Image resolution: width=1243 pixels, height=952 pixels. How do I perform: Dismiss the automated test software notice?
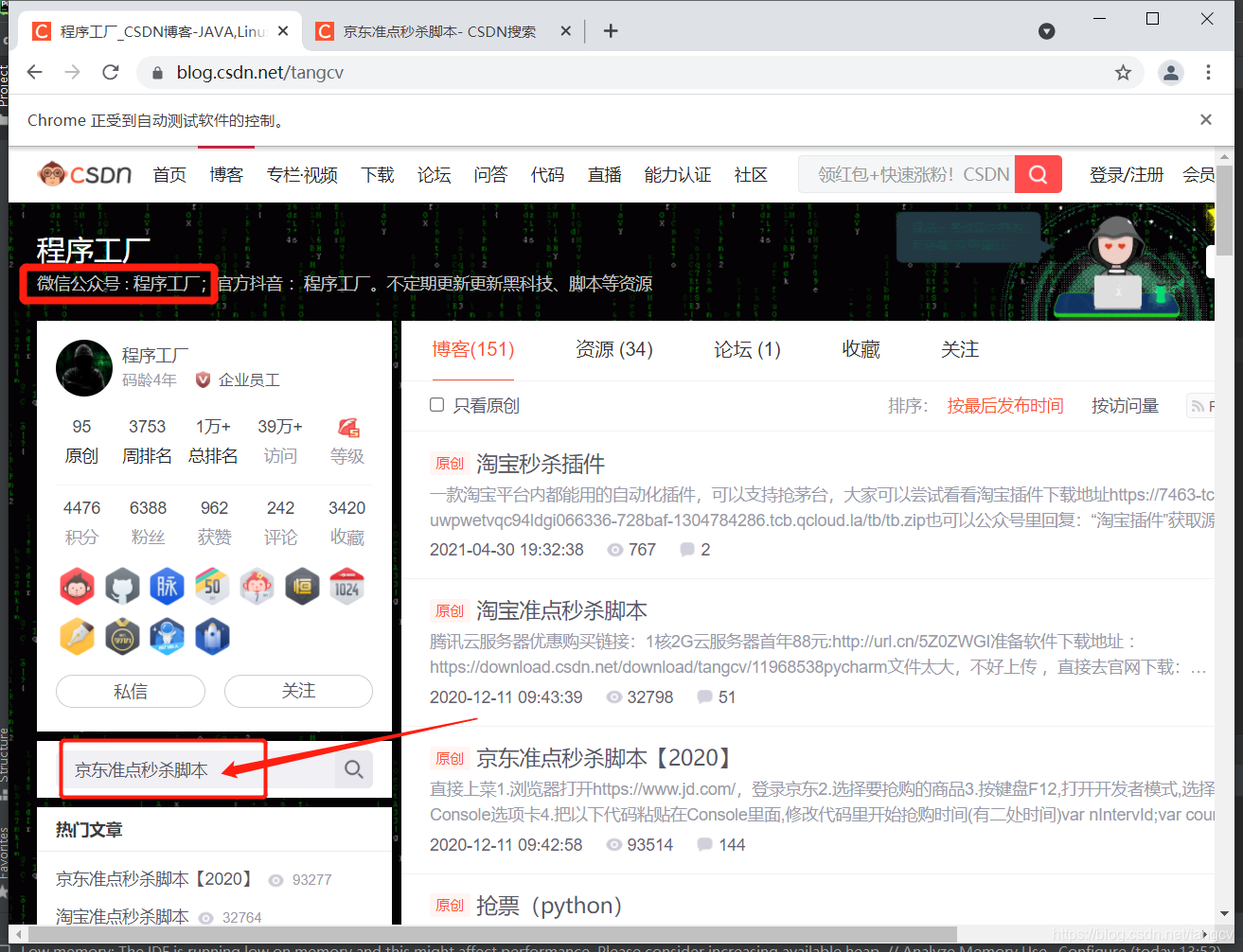(1205, 119)
